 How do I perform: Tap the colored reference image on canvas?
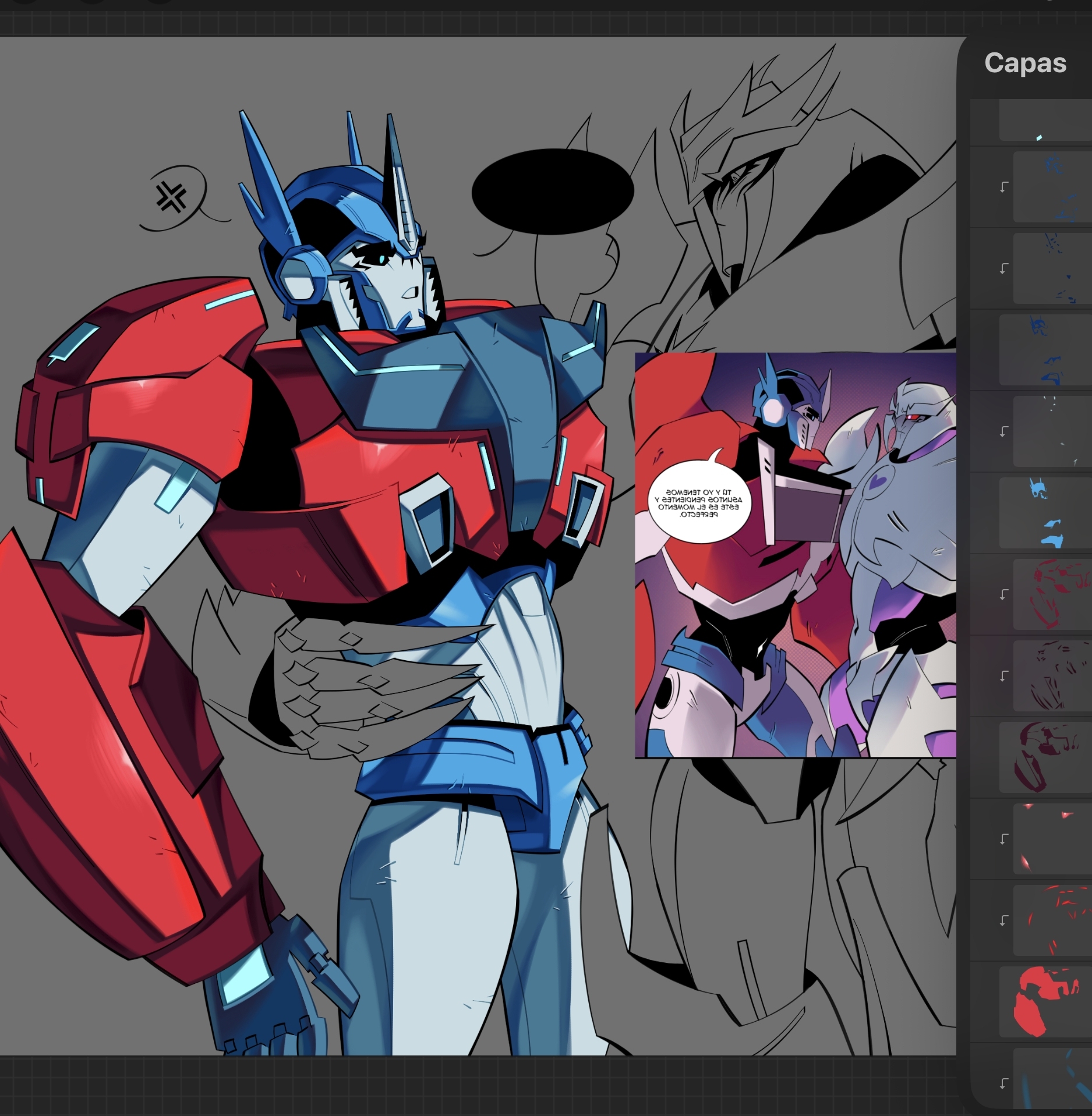point(795,555)
